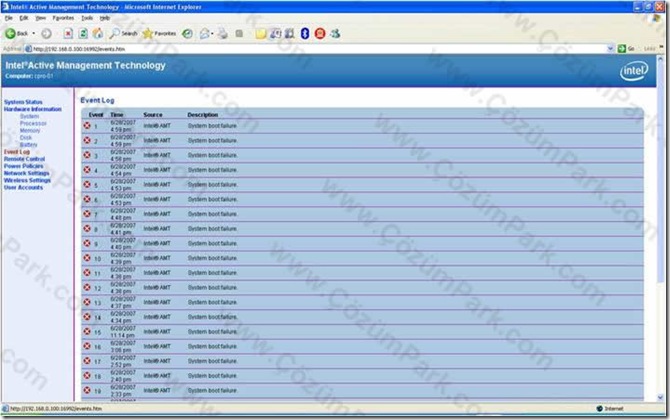Screen dimensions: 670x420
Task: Open the Event Log sidebar link
Action: pos(17,152)
